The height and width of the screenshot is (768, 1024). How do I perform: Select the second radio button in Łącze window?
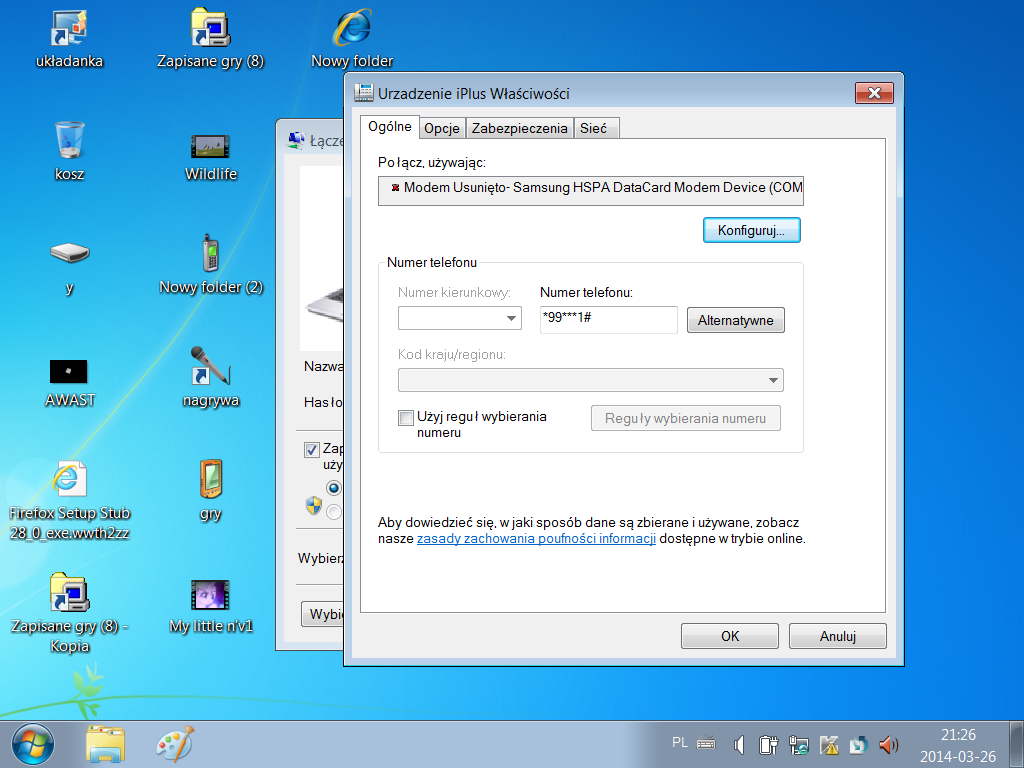point(334,512)
